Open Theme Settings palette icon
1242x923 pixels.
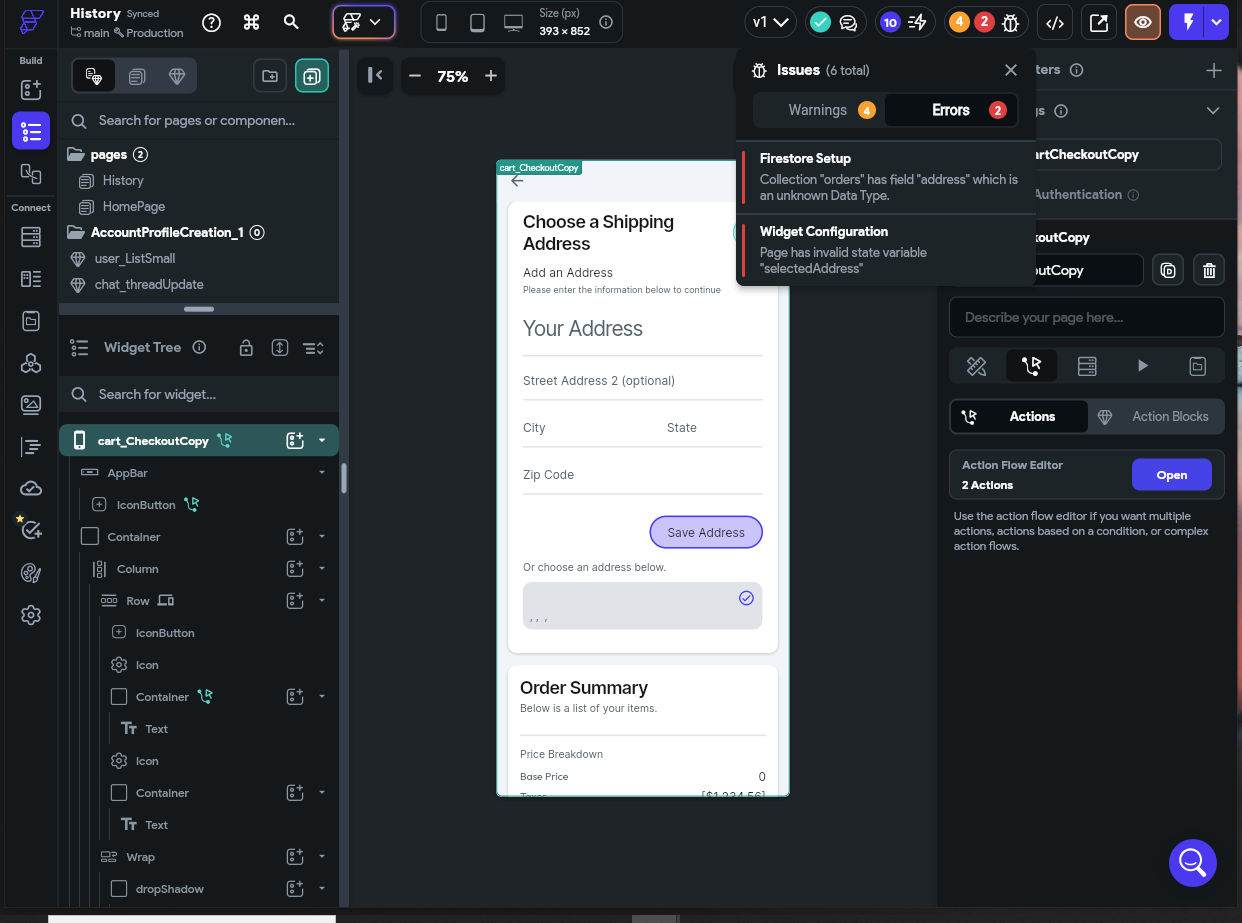pyautogui.click(x=31, y=573)
